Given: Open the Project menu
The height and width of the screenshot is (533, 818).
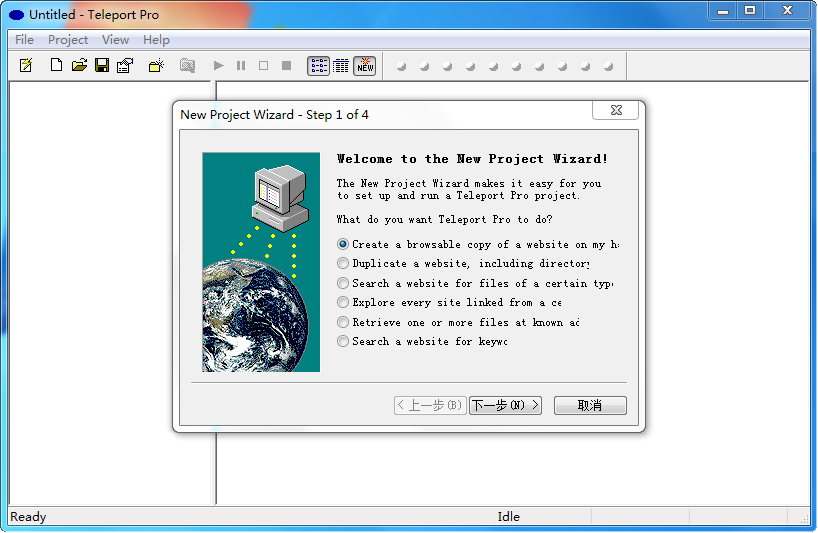Looking at the screenshot, I should [x=68, y=40].
